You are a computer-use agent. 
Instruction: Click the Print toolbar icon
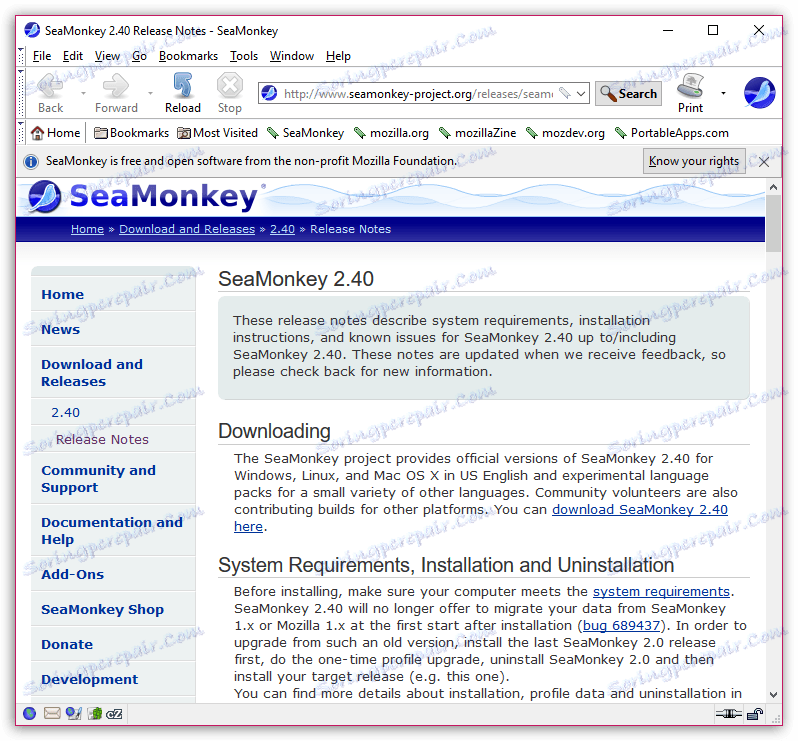690,93
